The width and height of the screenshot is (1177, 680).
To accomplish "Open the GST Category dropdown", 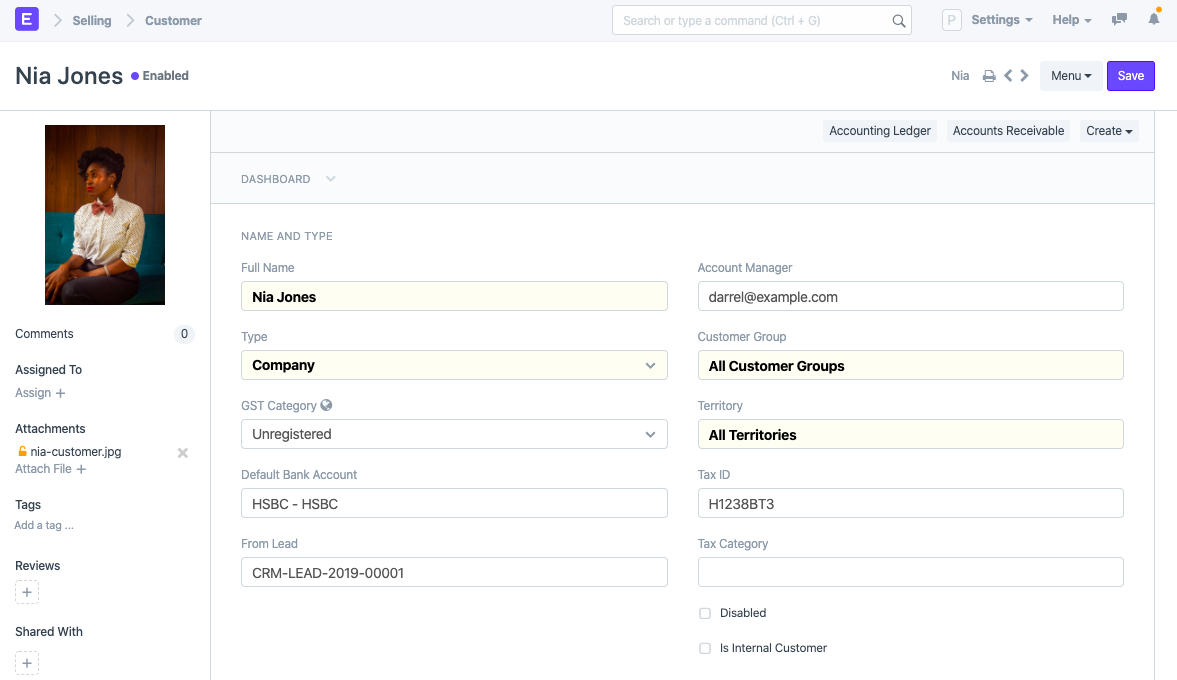I will point(454,435).
